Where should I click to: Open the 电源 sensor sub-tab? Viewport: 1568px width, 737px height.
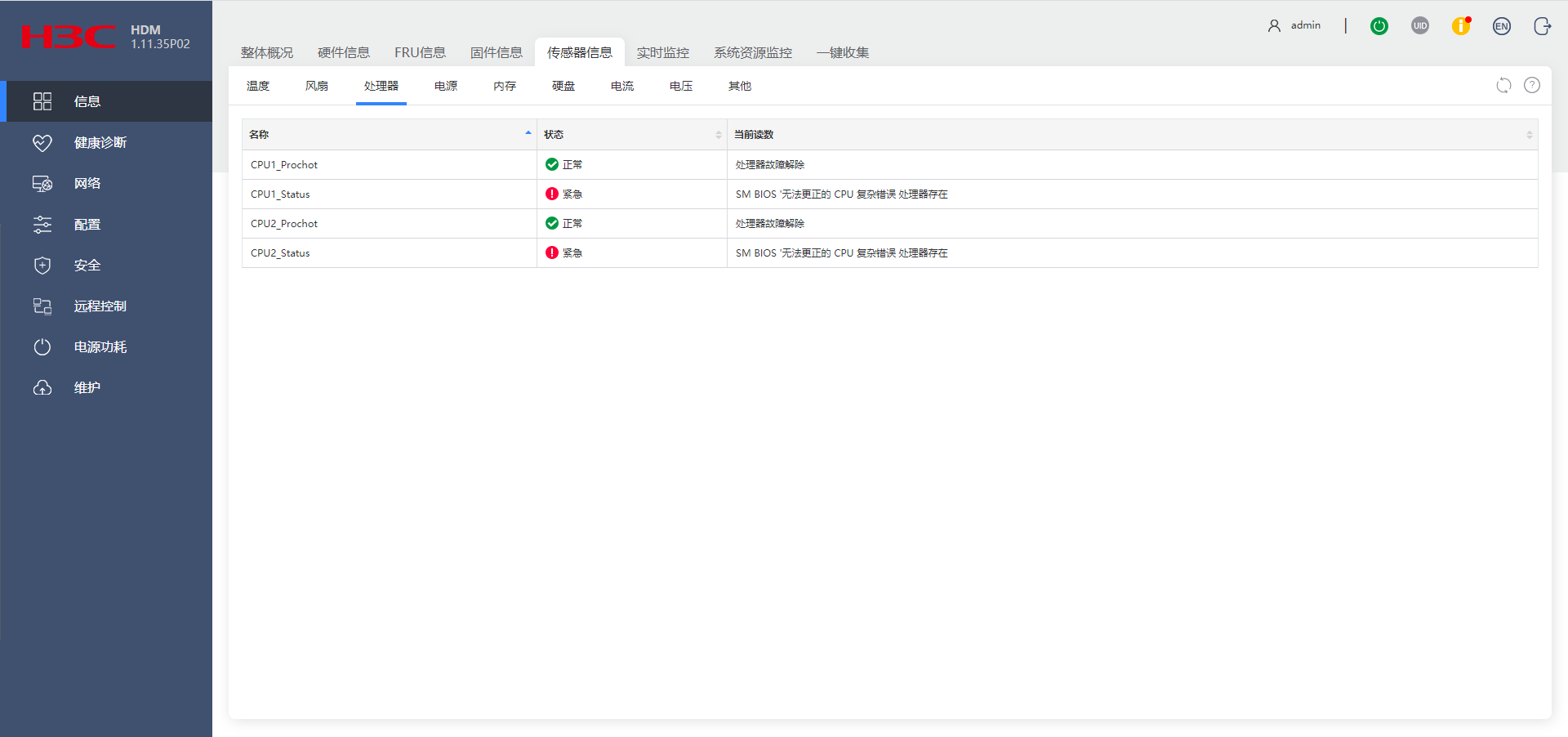tap(446, 86)
